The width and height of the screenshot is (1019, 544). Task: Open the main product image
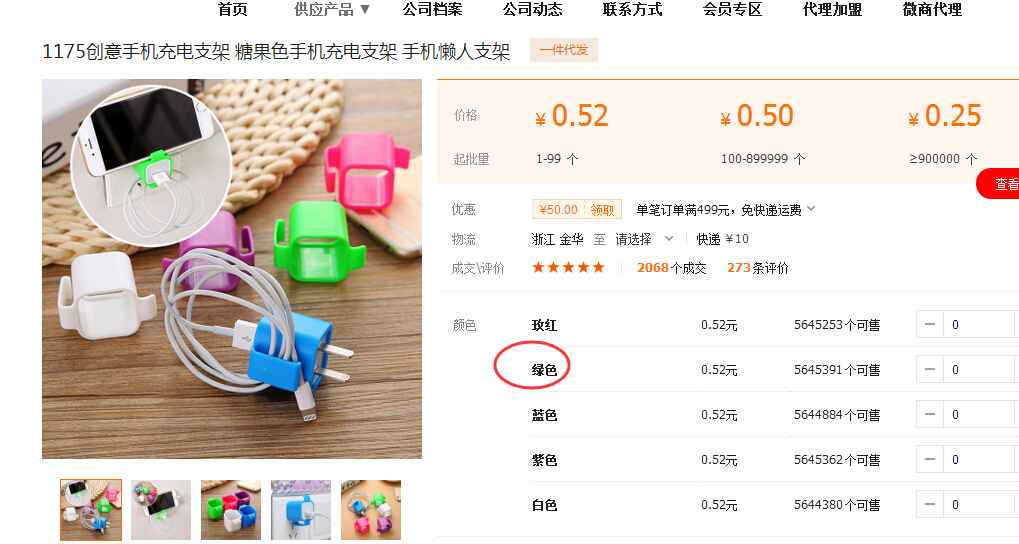[x=232, y=269]
